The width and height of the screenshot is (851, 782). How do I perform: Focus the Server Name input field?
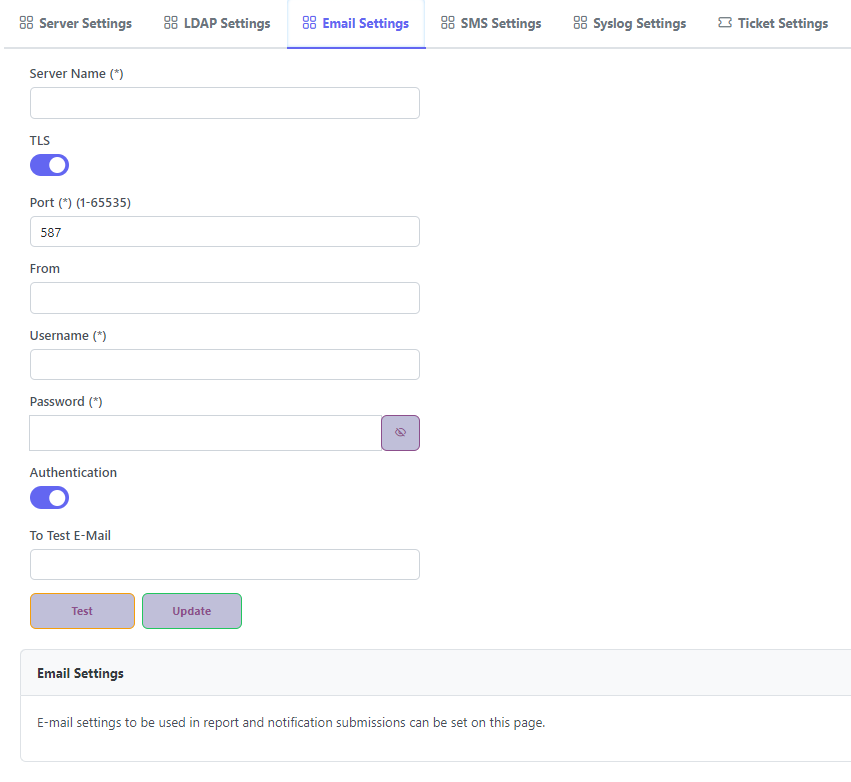click(x=224, y=103)
